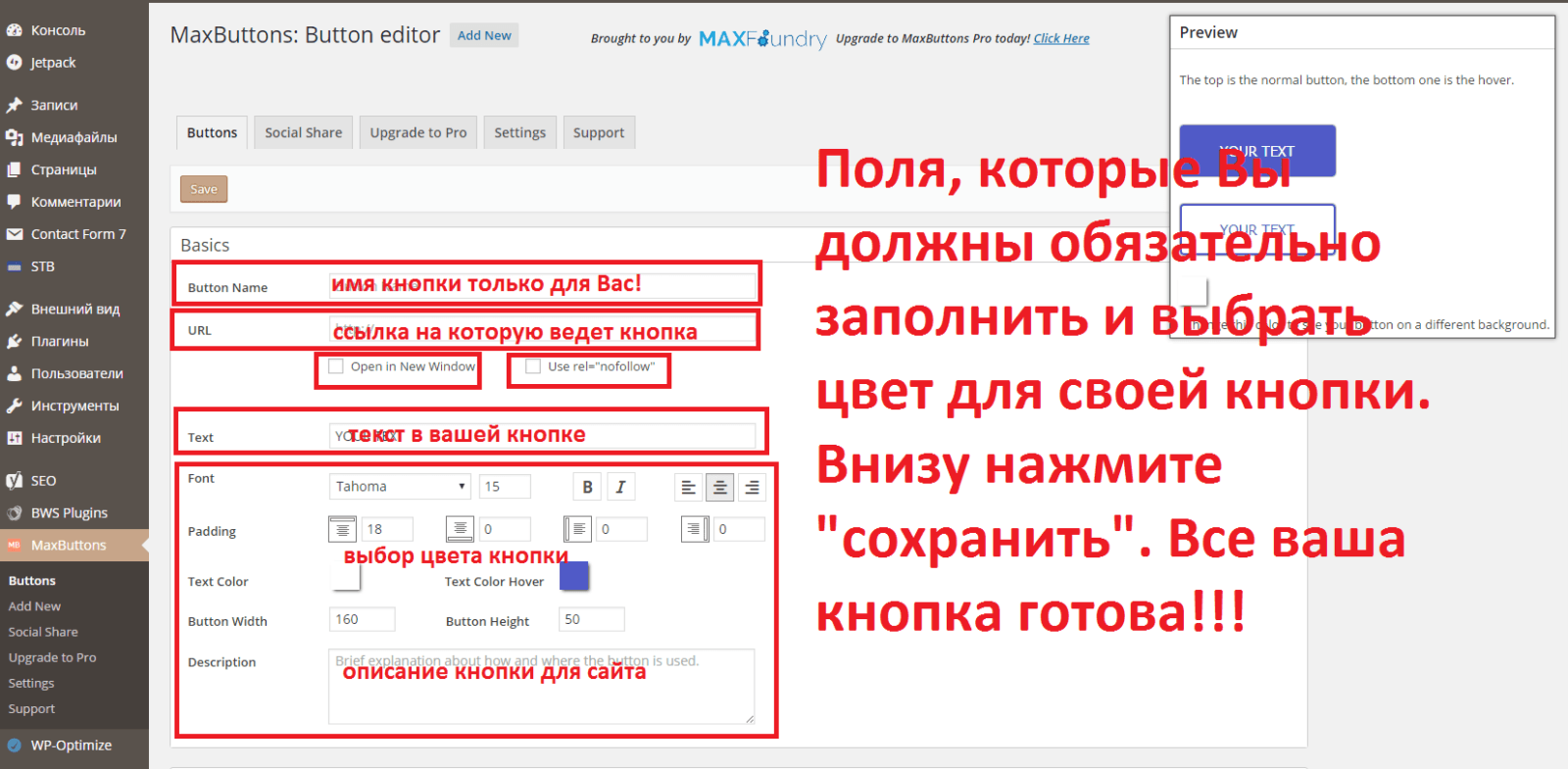Align button text to the right
Viewport: 1568px width, 769px height.
752,487
